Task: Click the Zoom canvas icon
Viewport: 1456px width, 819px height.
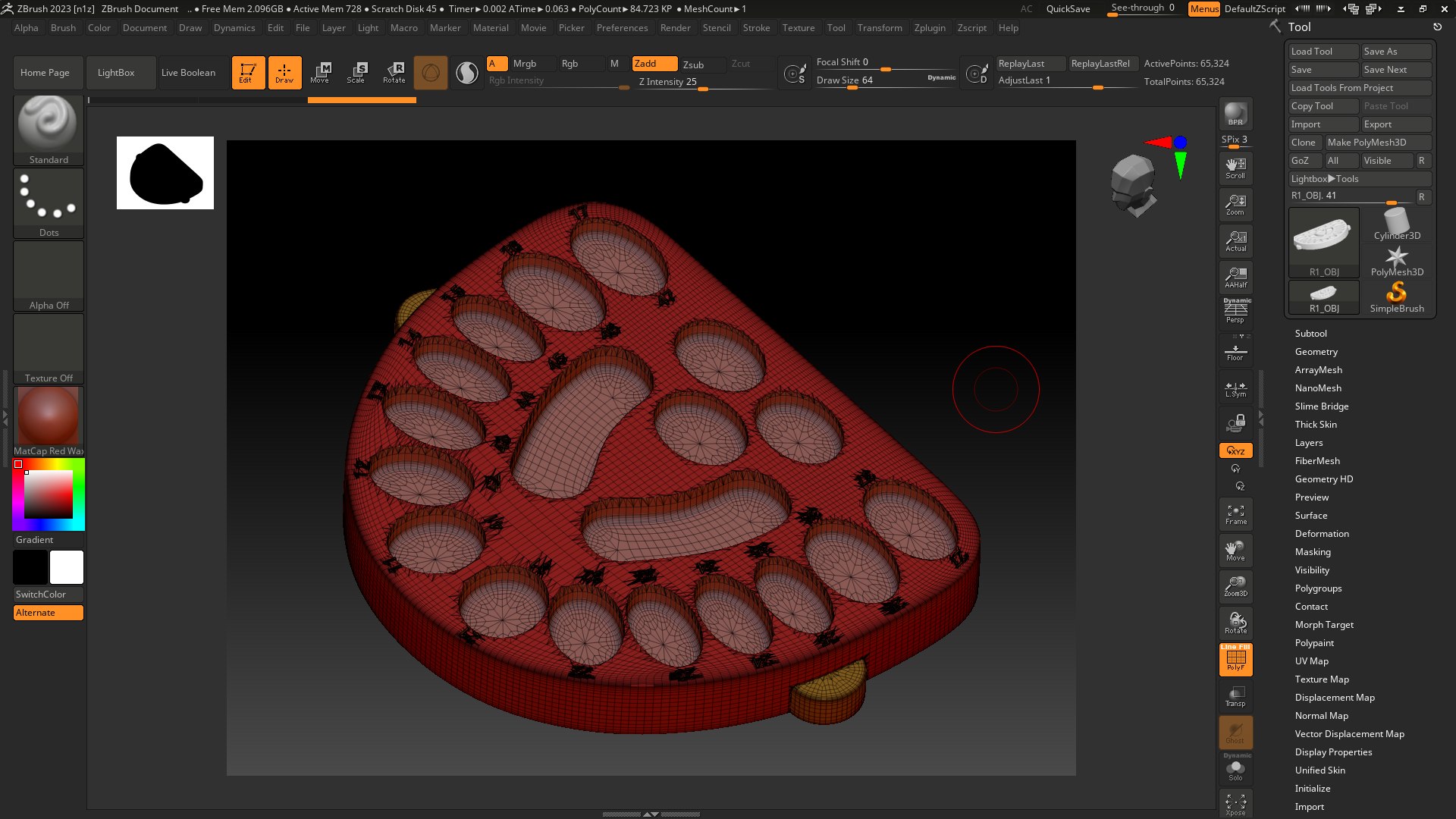Action: click(1235, 205)
